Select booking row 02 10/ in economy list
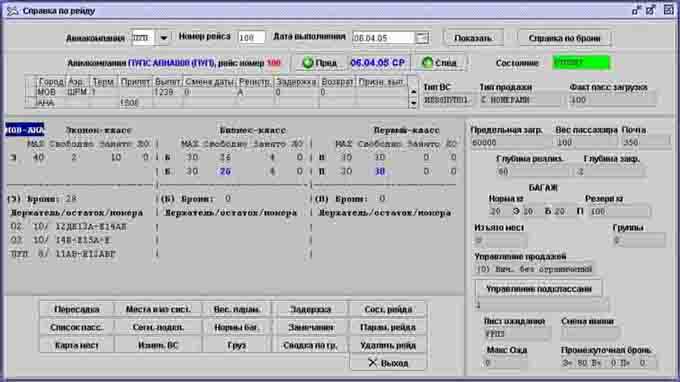The width and height of the screenshot is (680, 382). 69,226
